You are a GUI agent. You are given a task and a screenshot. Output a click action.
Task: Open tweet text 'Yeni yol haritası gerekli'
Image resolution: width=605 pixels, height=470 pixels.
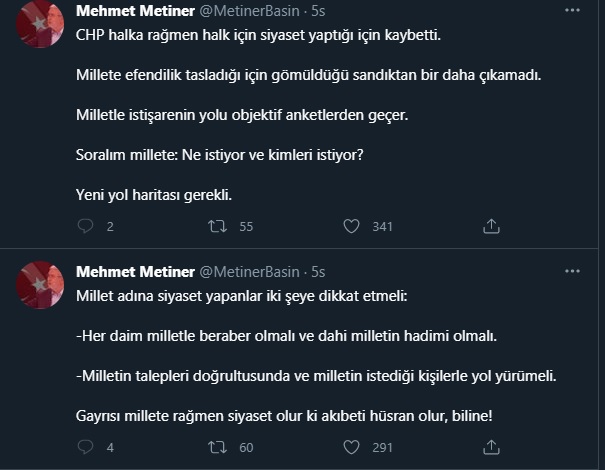[x=154, y=193]
